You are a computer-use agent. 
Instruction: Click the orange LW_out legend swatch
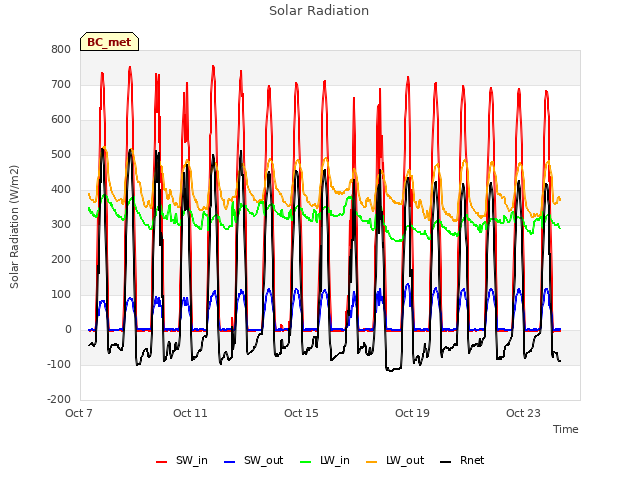coord(372,462)
